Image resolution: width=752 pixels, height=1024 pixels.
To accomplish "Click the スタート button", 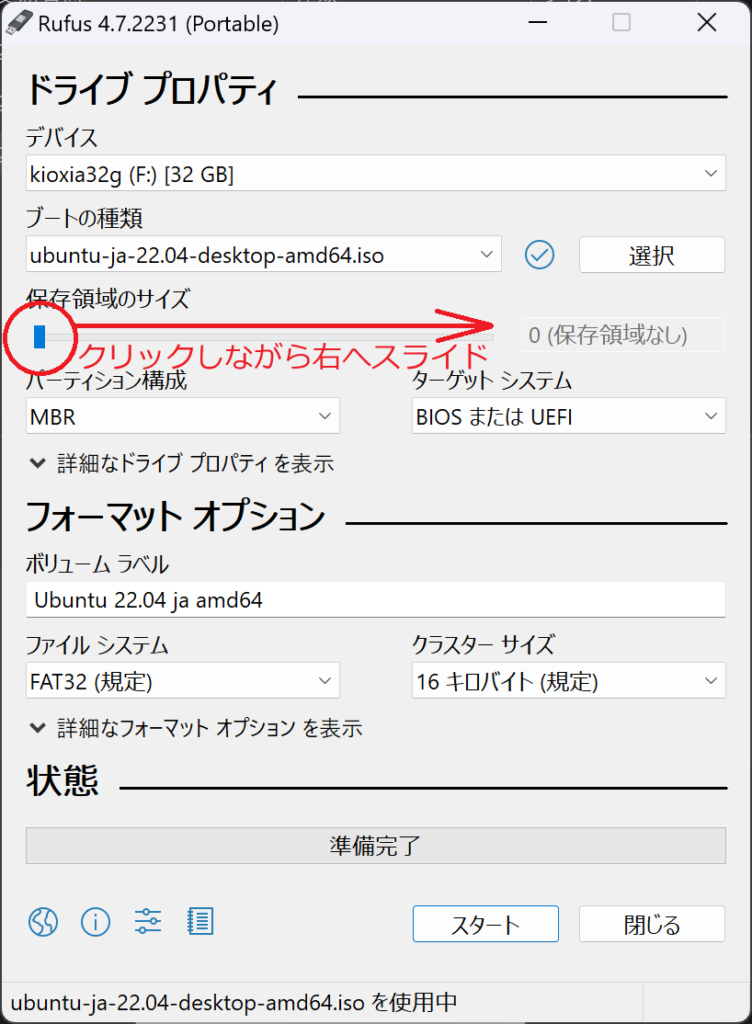I will (486, 923).
